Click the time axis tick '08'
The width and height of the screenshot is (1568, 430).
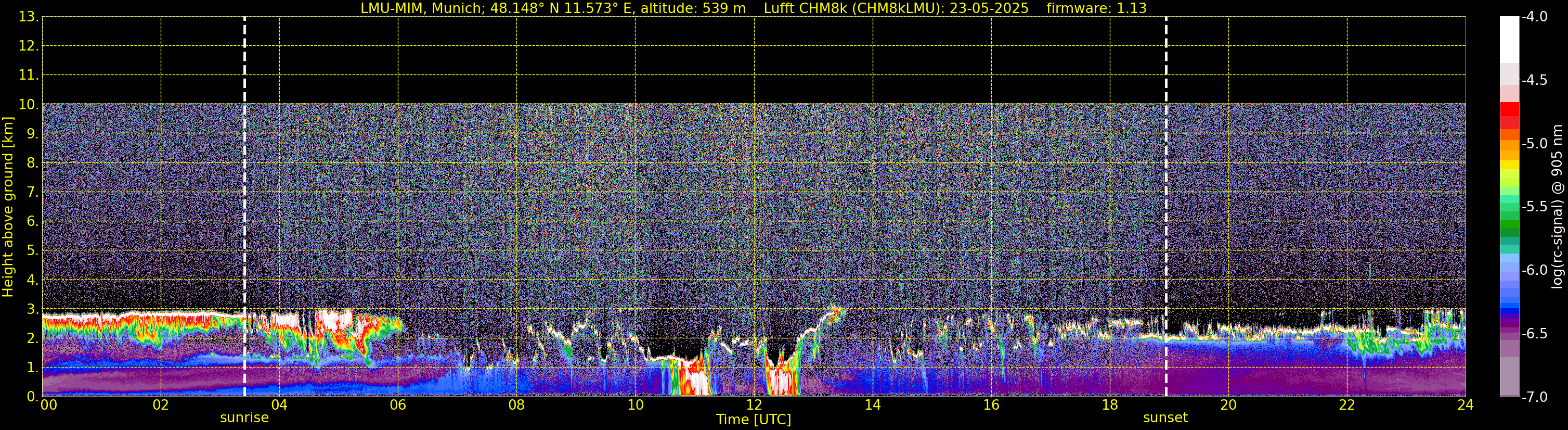[517, 405]
